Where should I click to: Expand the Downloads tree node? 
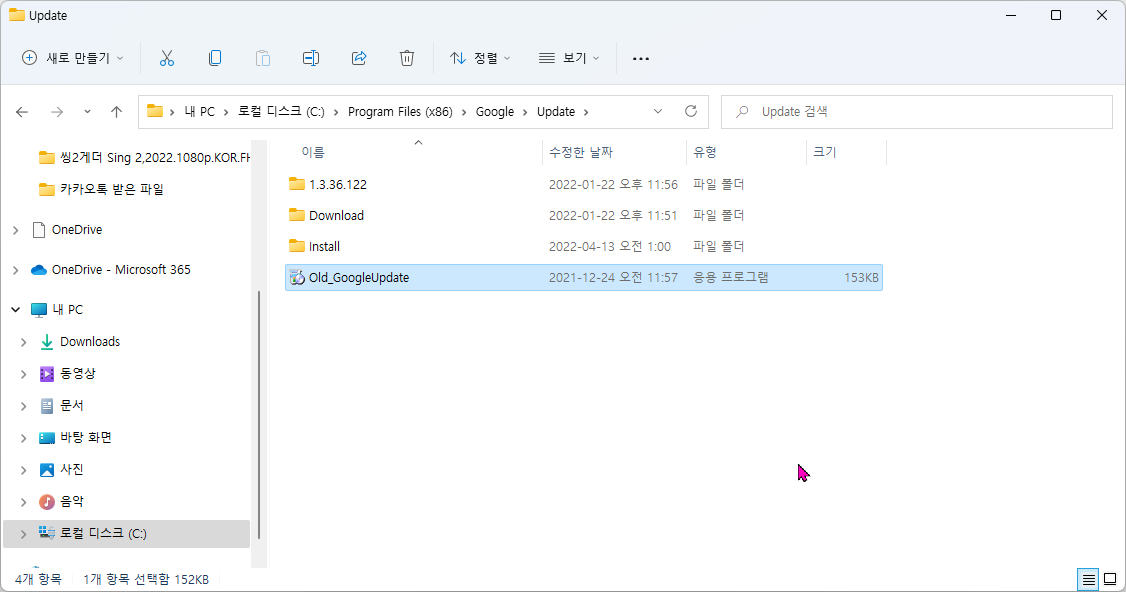pyautogui.click(x=24, y=342)
